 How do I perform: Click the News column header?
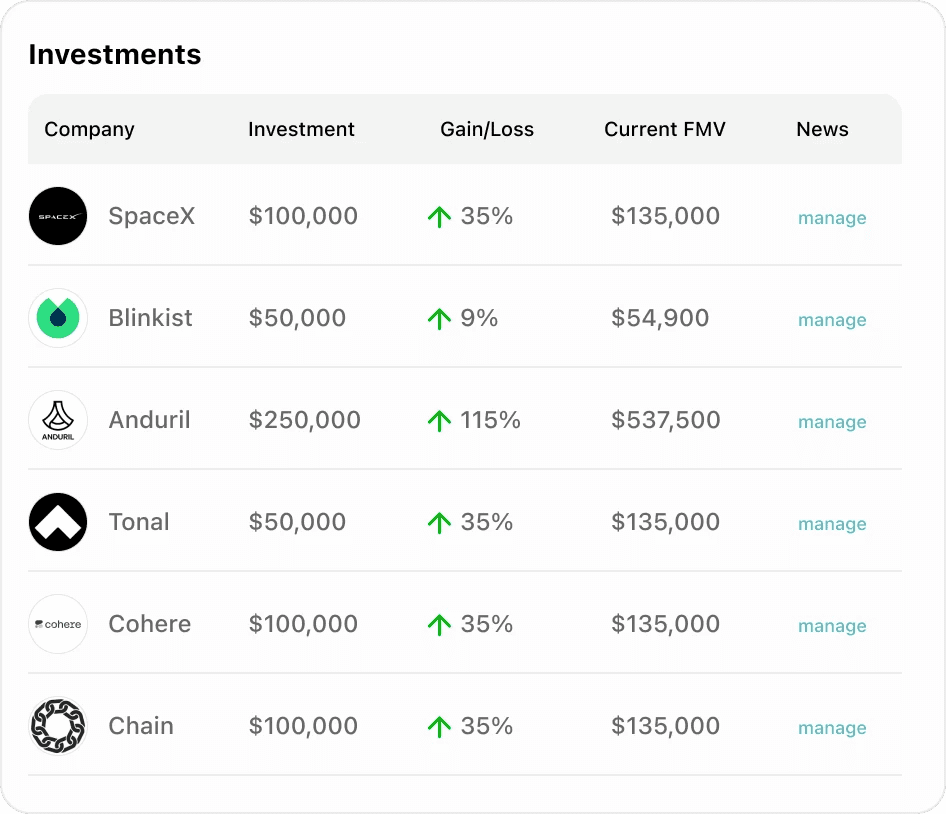click(822, 129)
